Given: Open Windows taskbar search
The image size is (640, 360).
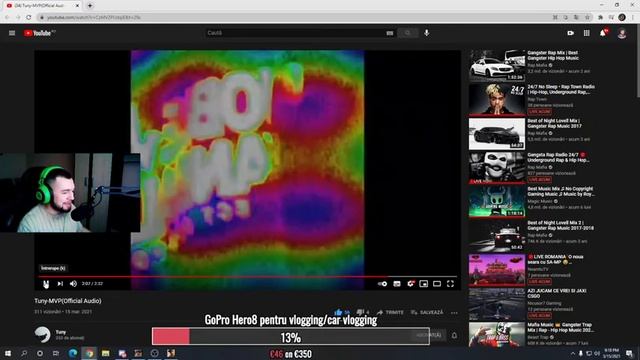Looking at the screenshot, I should tap(24, 353).
